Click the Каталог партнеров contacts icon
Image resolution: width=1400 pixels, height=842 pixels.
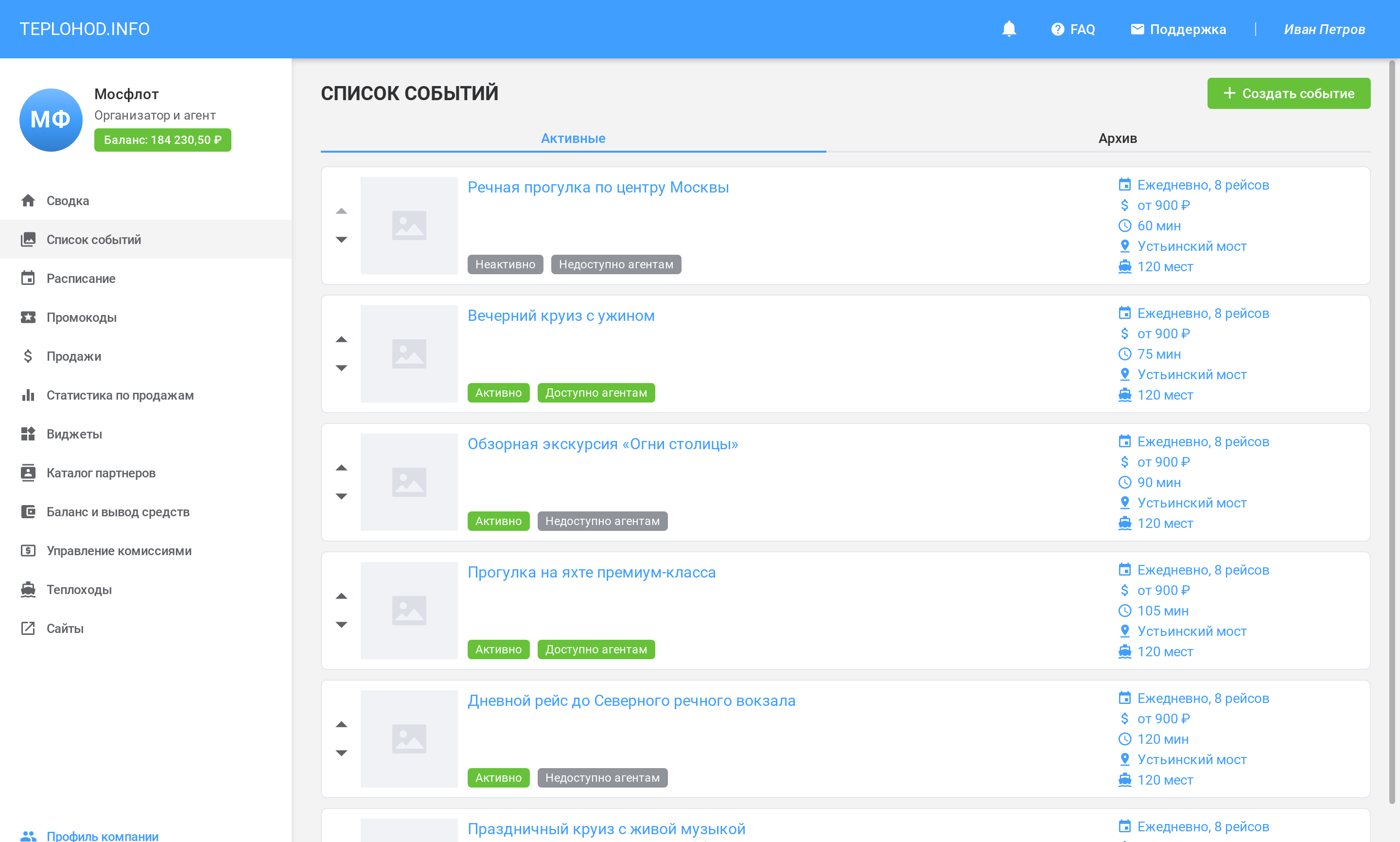pos(28,473)
